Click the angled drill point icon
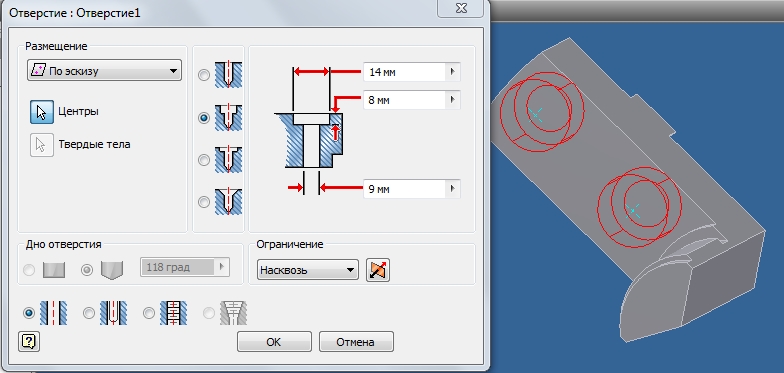784x373 pixels. coord(112,270)
